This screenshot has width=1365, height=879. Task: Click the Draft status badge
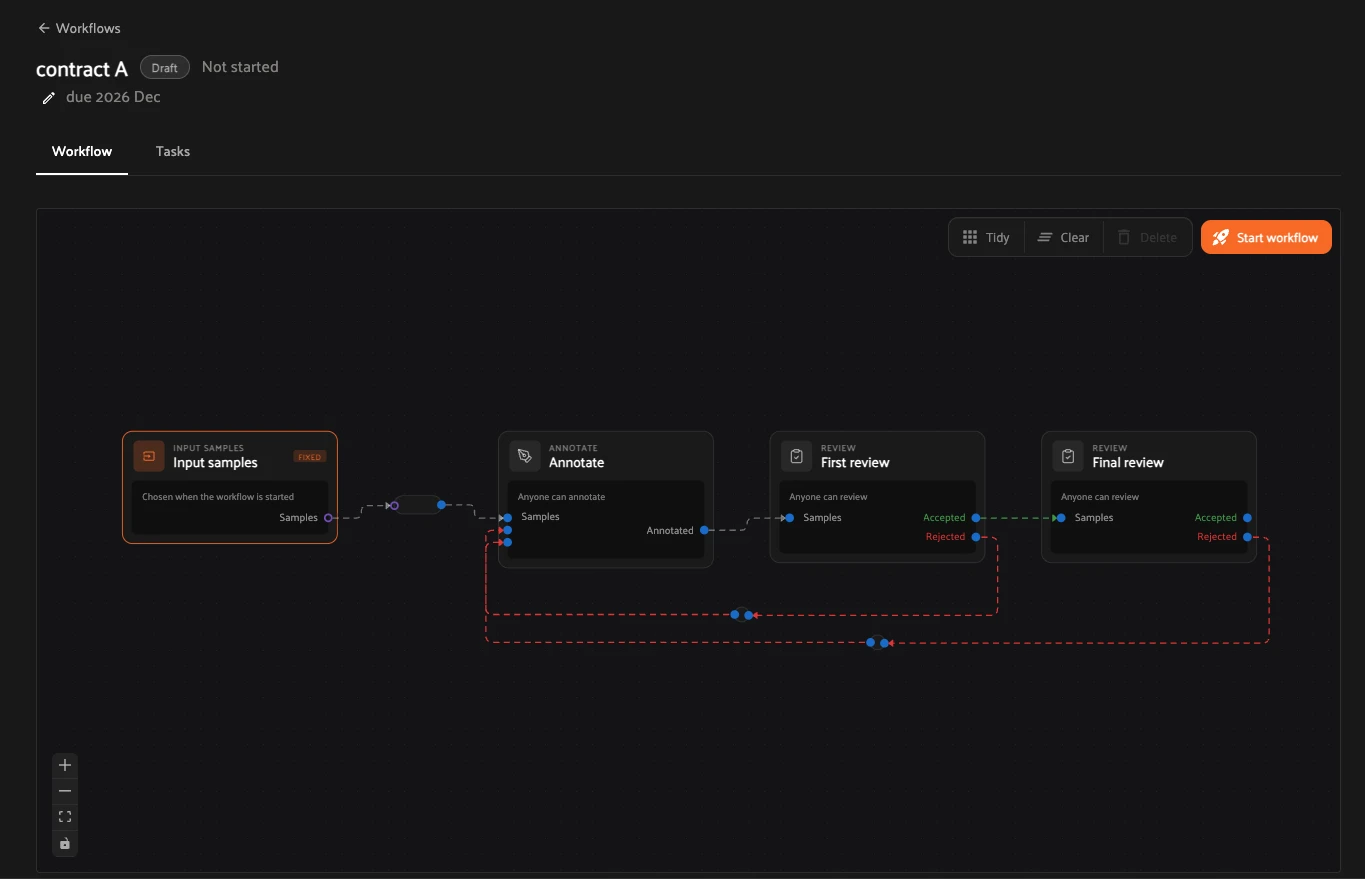165,68
